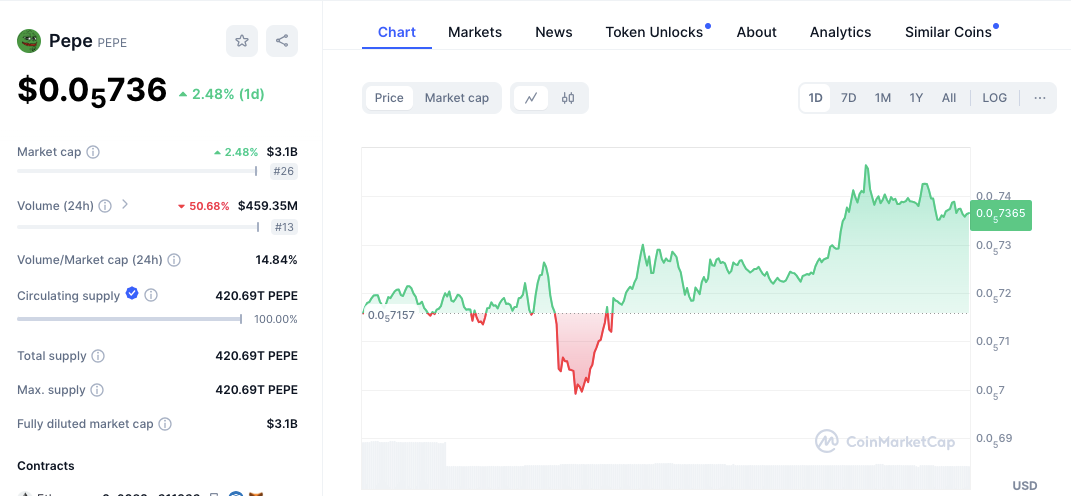Open Max. supply info icon
1071x496 pixels.
coord(97,390)
